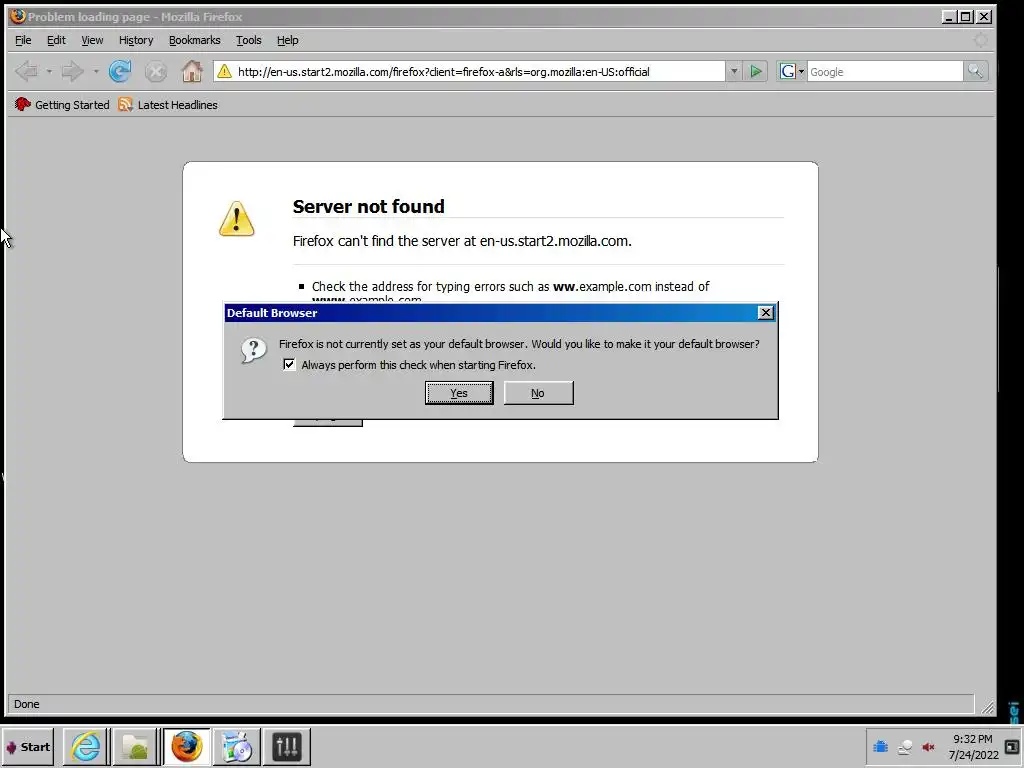Click the muted volume tray icon
This screenshot has height=768, width=1024.
point(928,747)
